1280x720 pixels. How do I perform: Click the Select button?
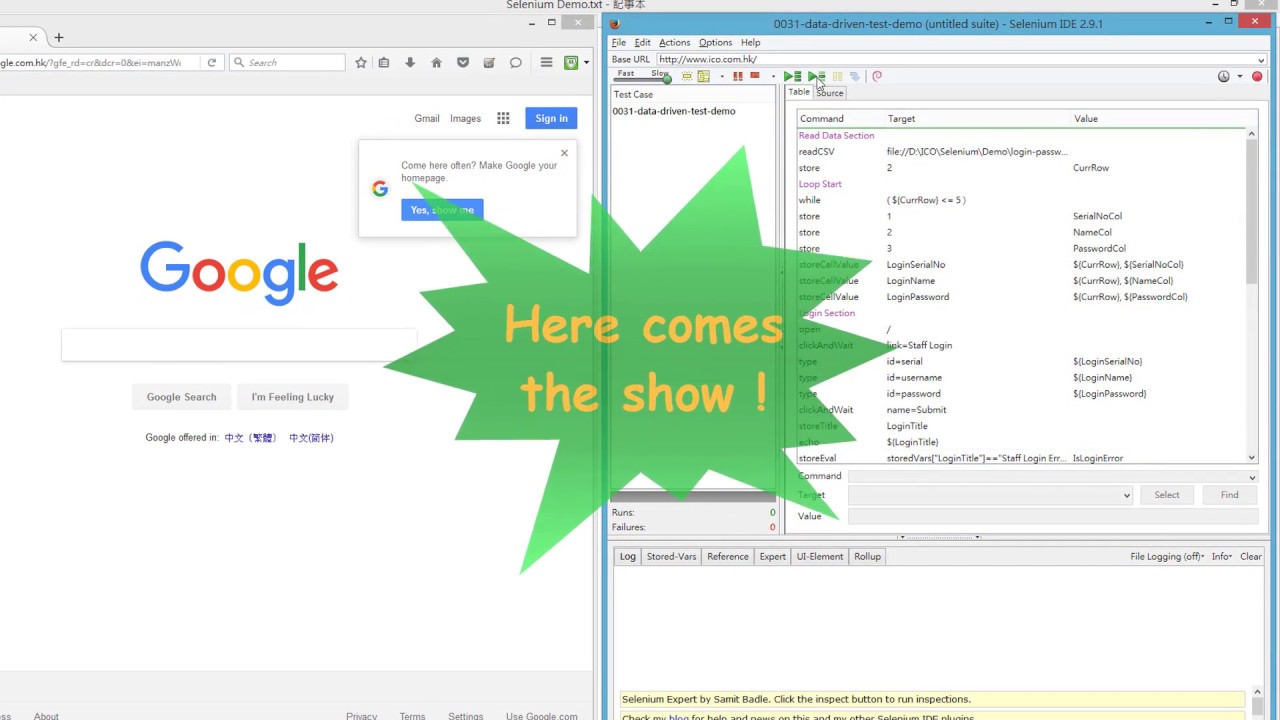(x=1167, y=495)
